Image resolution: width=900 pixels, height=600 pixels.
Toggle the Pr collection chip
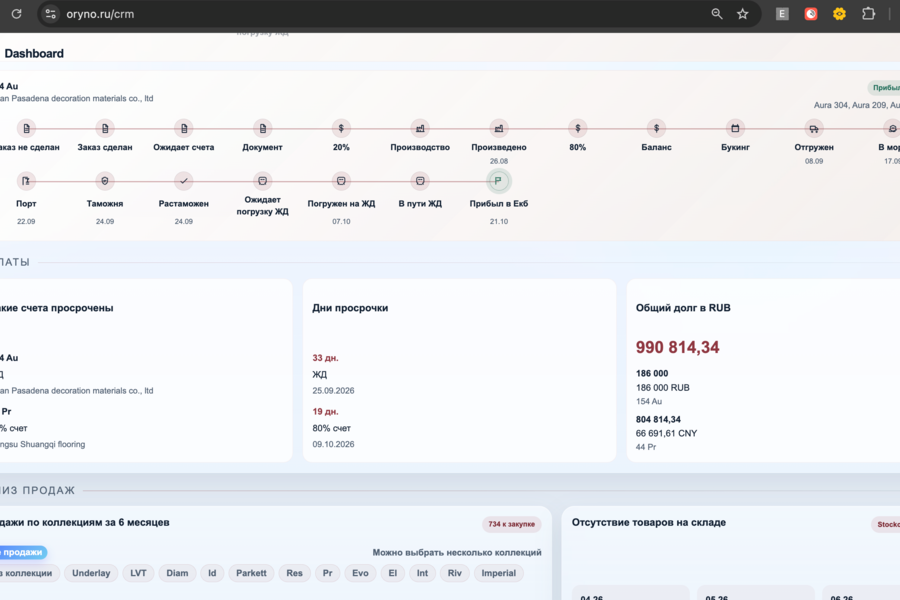coord(328,573)
